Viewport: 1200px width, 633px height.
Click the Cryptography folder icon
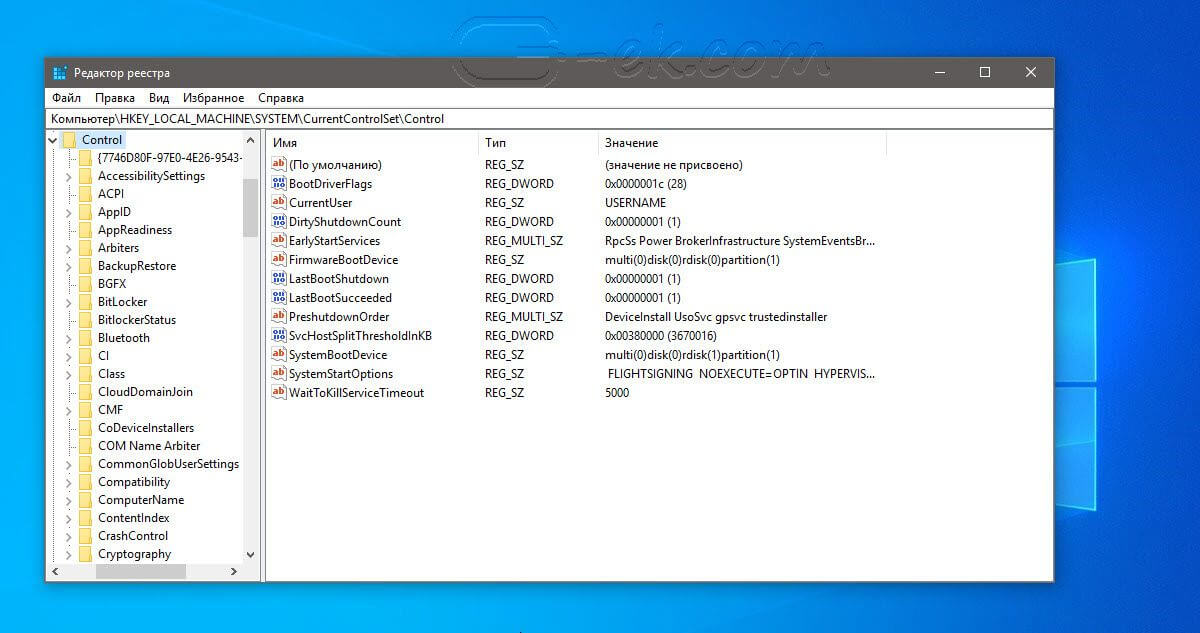click(85, 554)
